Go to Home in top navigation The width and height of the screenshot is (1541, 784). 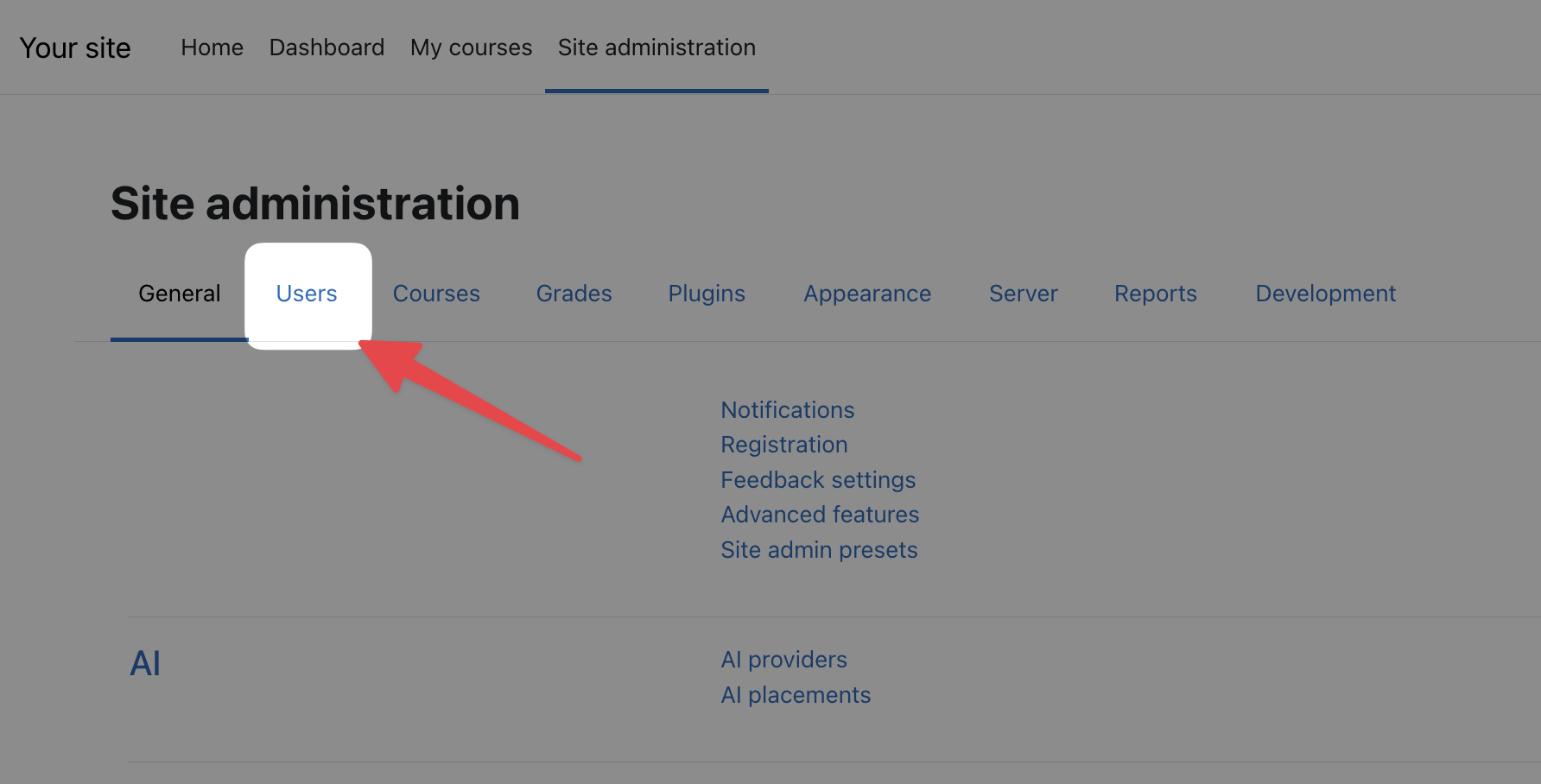[x=212, y=47]
